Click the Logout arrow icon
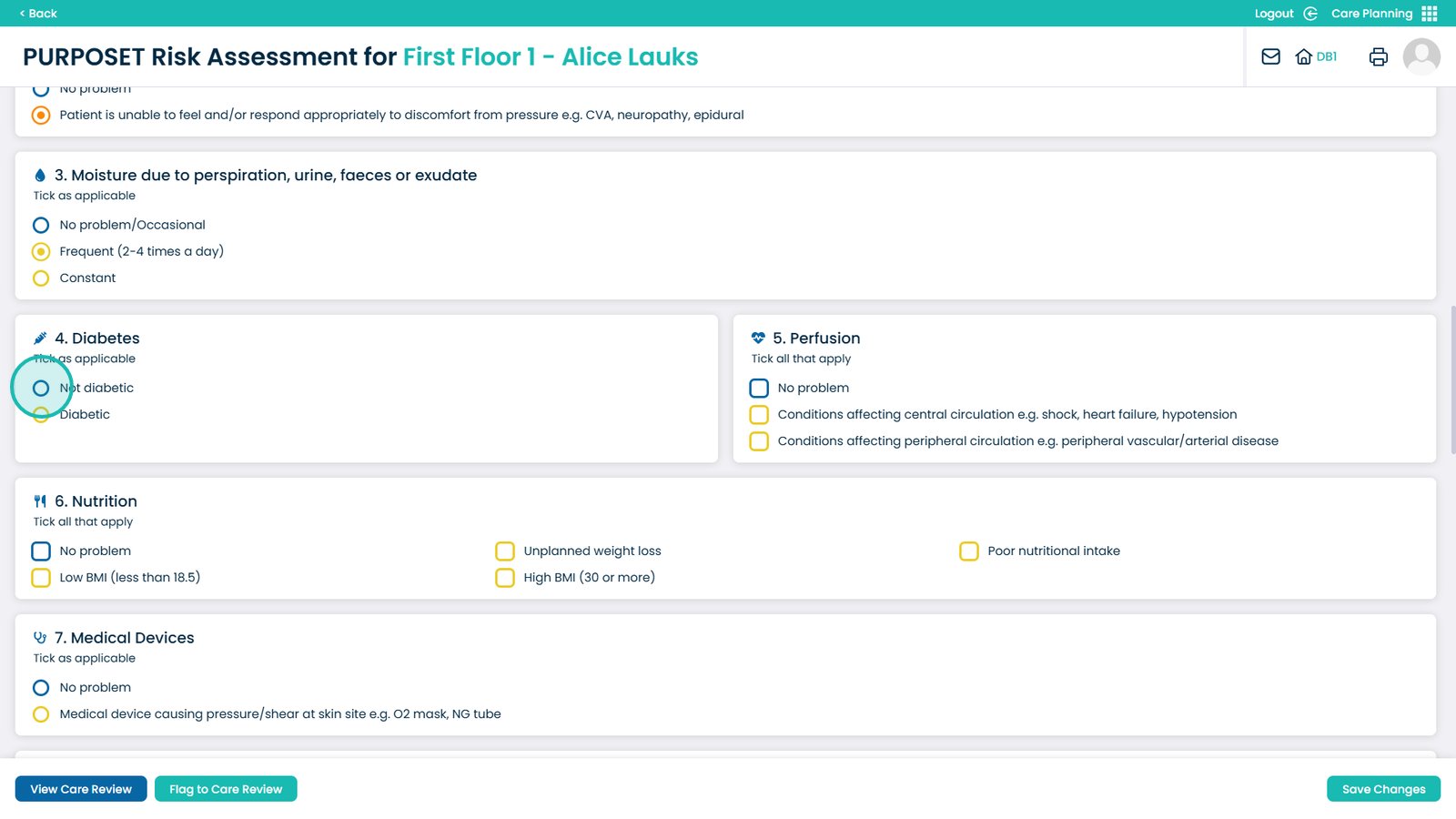The height and width of the screenshot is (819, 1456). 1310,14
